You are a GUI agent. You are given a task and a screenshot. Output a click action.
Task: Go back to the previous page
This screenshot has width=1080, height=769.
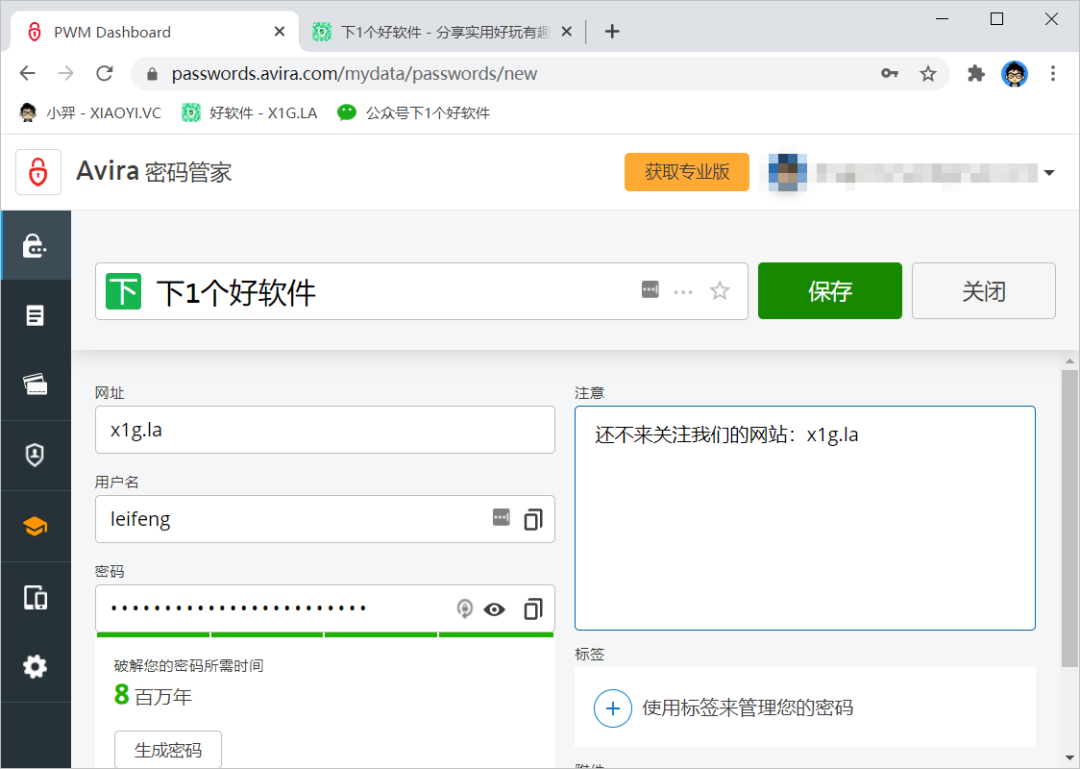pyautogui.click(x=28, y=73)
